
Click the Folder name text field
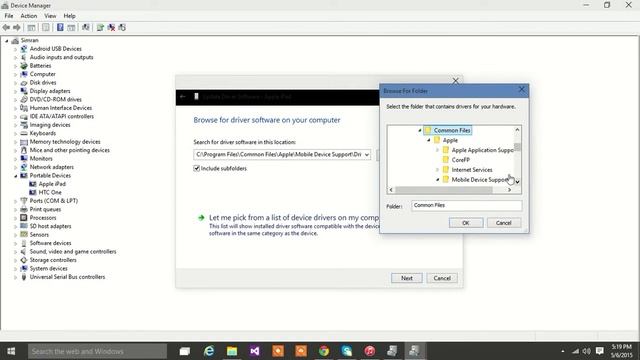(x=467, y=205)
